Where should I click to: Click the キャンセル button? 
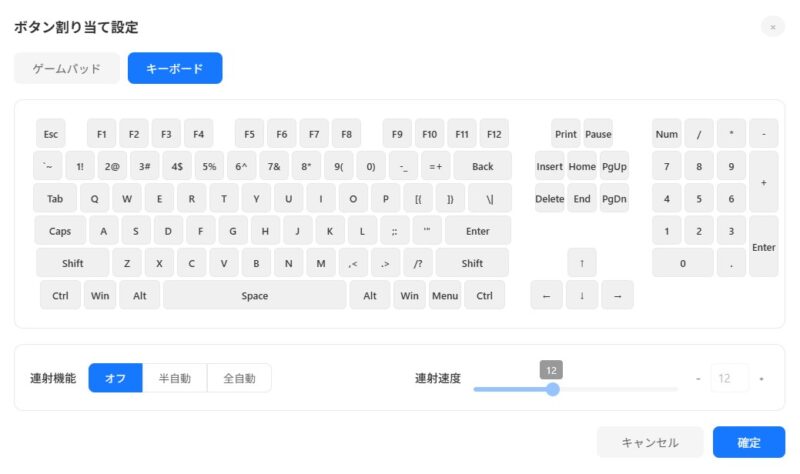tap(650, 442)
